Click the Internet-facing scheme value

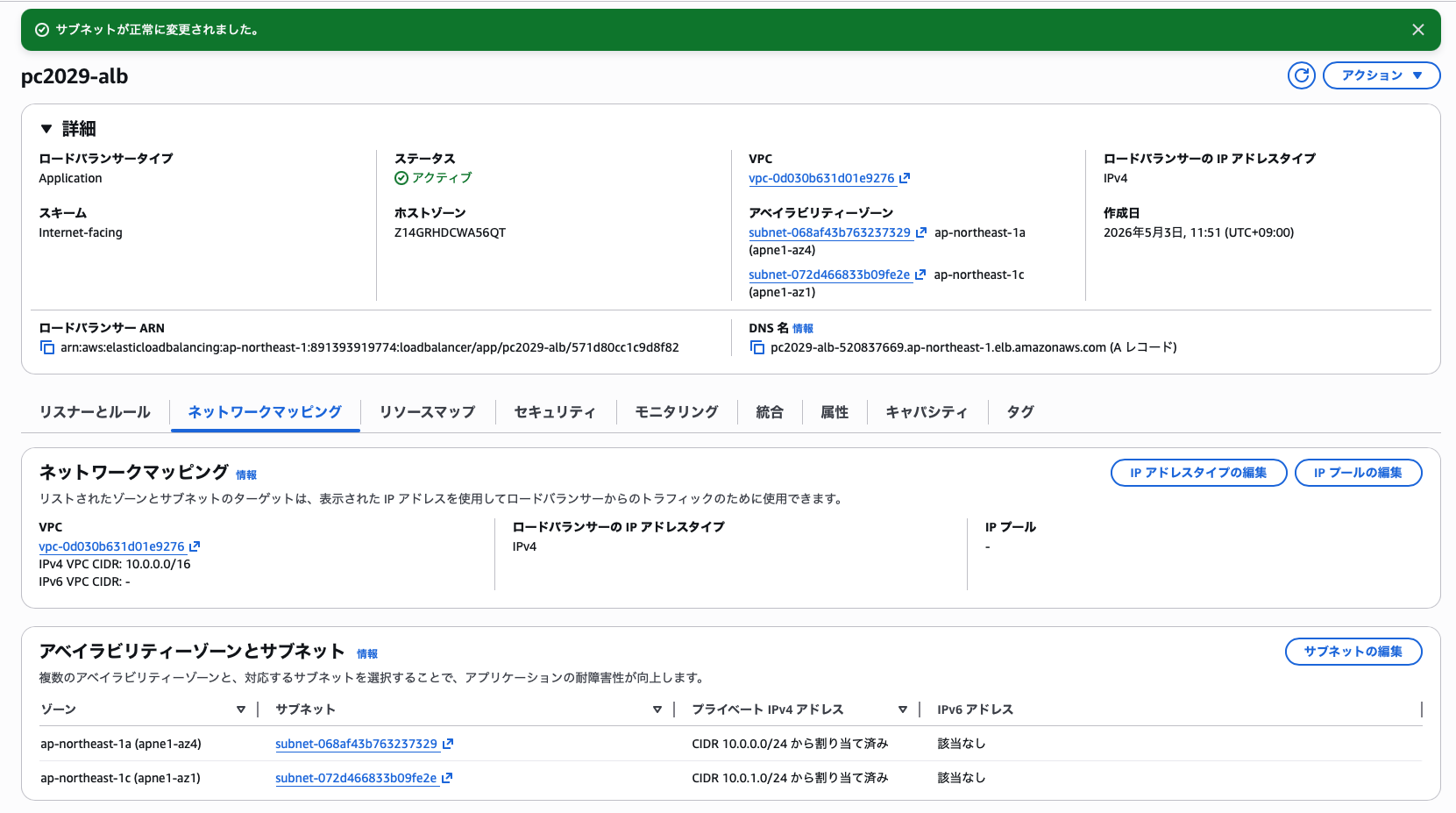[81, 232]
